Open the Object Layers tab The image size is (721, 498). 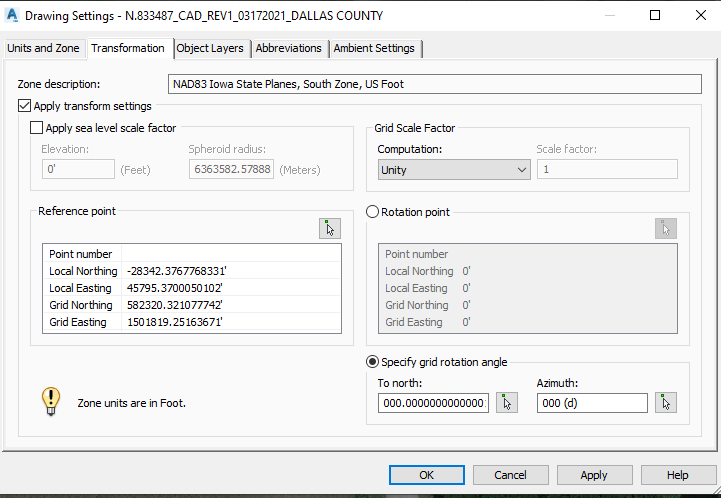coord(210,48)
